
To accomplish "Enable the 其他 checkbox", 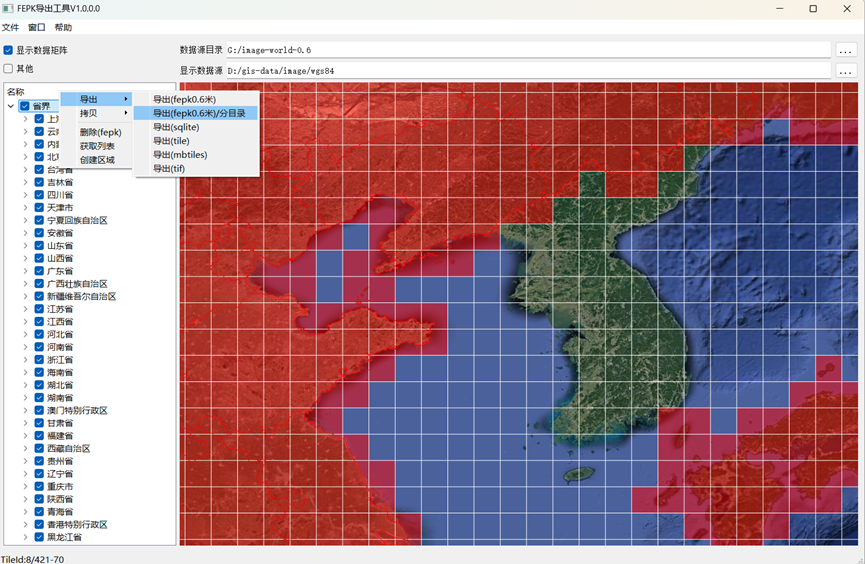I will tap(8, 68).
